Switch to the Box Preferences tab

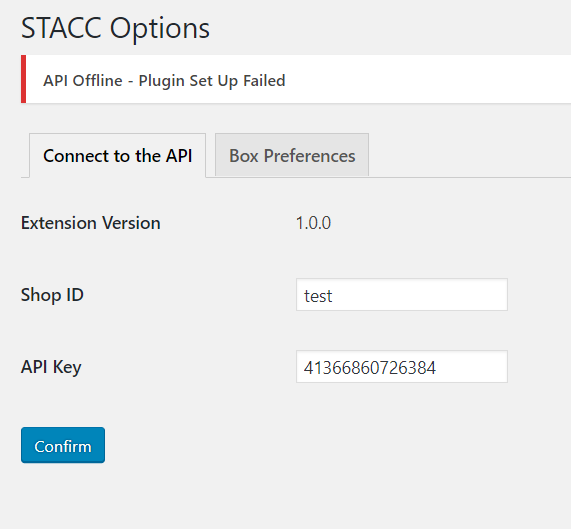292,155
